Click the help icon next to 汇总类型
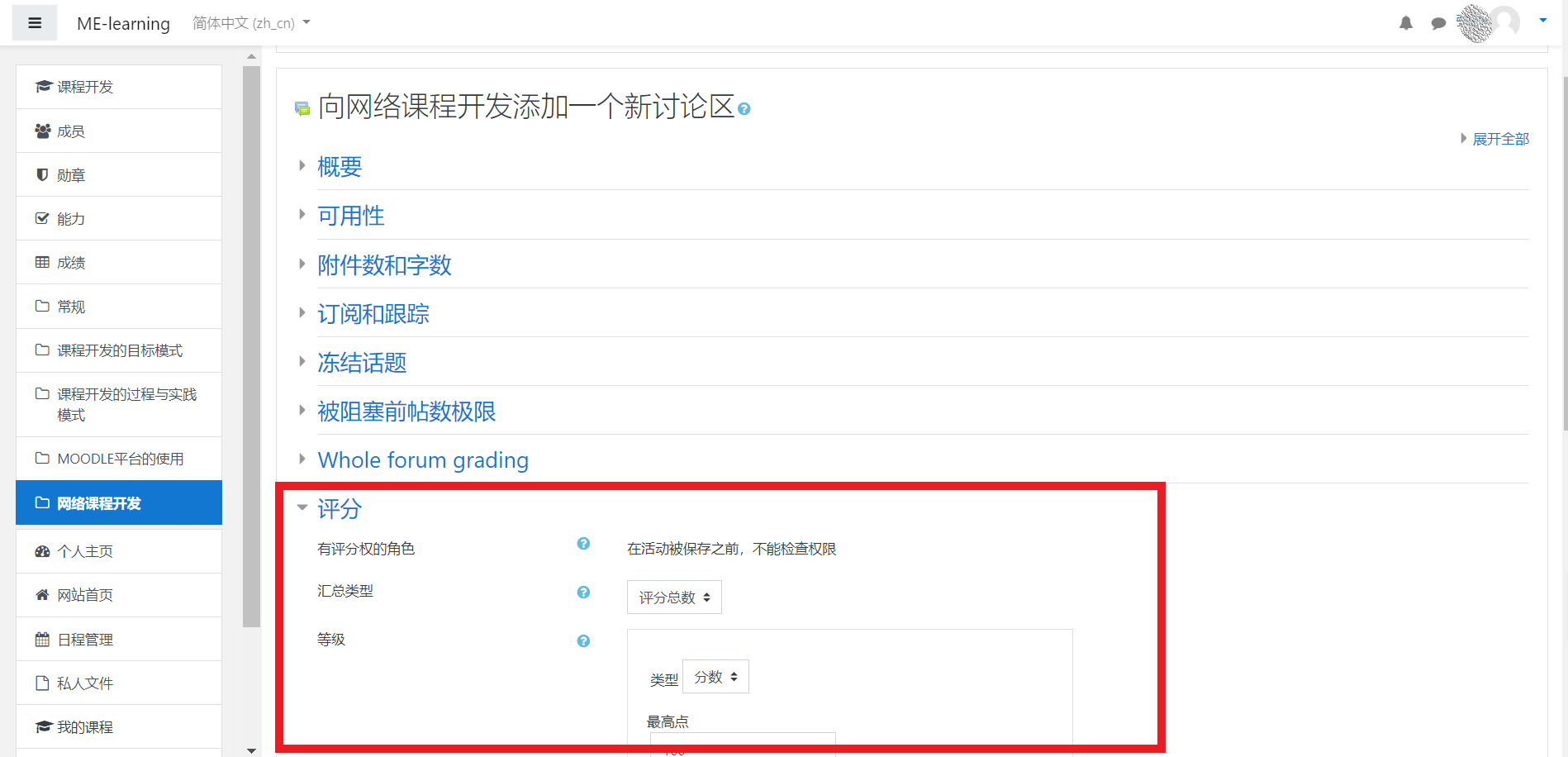 (583, 593)
